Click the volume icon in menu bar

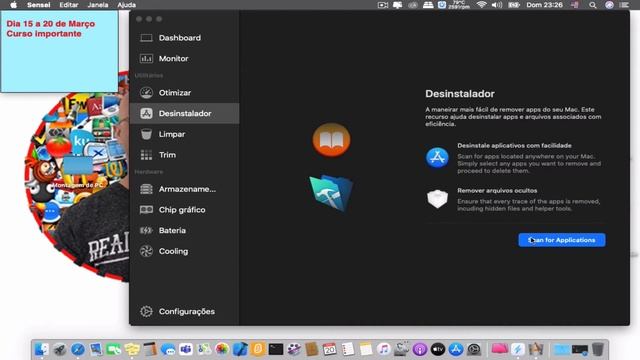497,5
